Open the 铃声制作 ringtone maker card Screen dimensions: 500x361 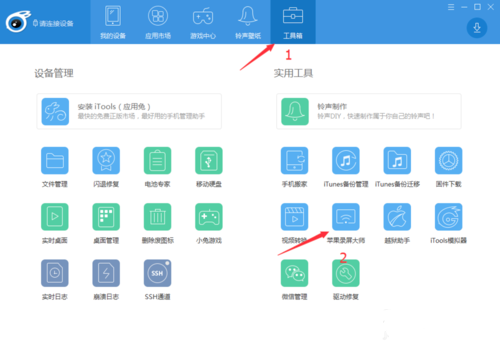(x=369, y=111)
